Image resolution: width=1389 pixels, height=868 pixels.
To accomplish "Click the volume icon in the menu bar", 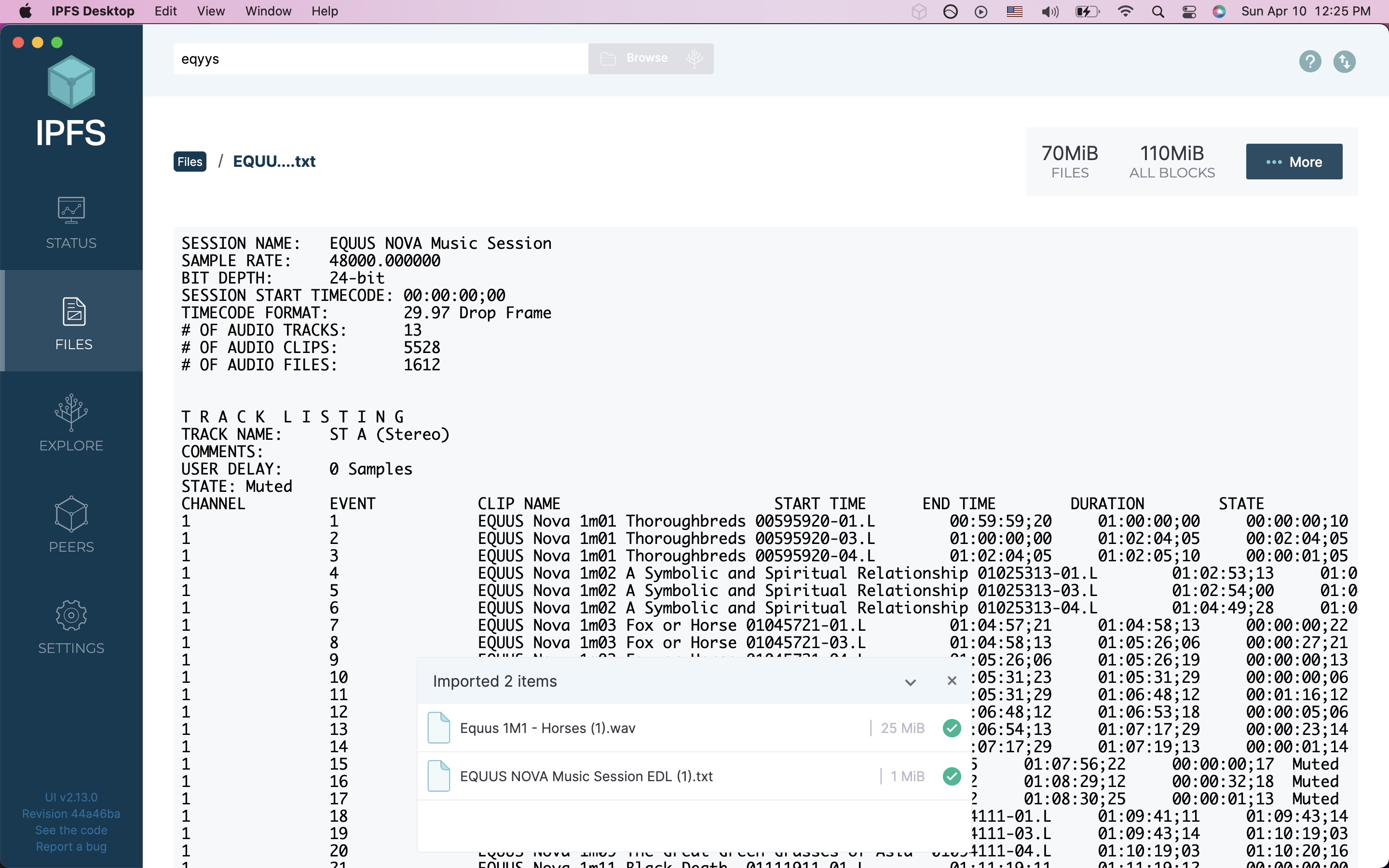I will pyautogui.click(x=1050, y=12).
